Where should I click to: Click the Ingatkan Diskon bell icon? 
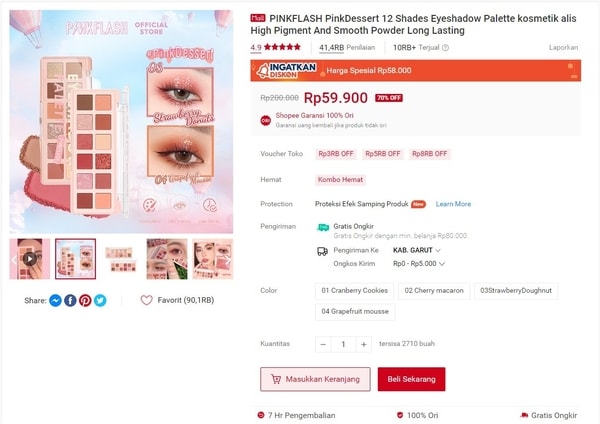coord(263,71)
